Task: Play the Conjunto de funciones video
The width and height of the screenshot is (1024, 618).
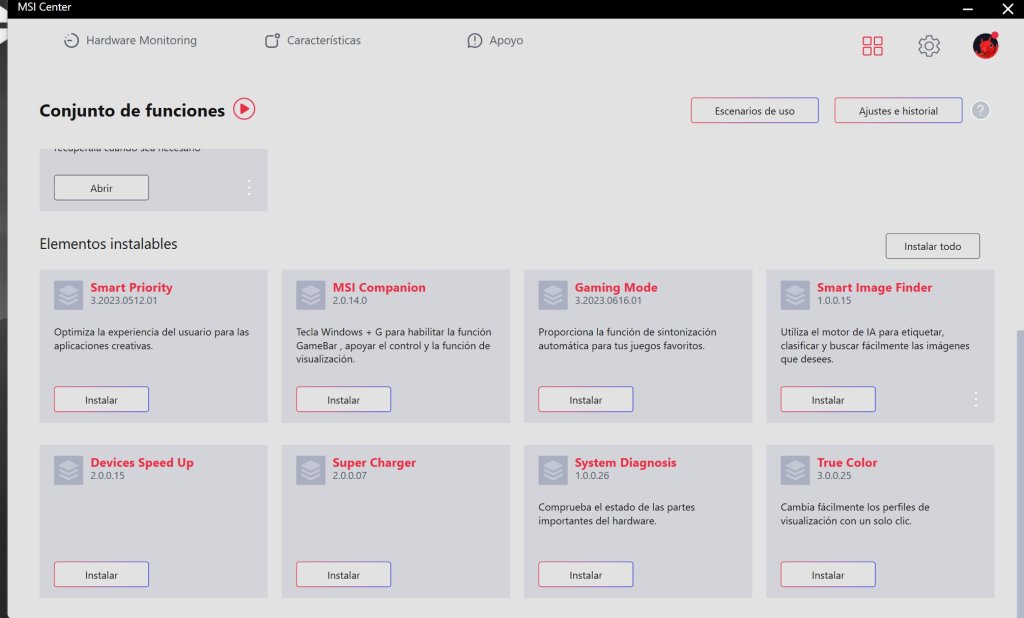Action: (244, 109)
